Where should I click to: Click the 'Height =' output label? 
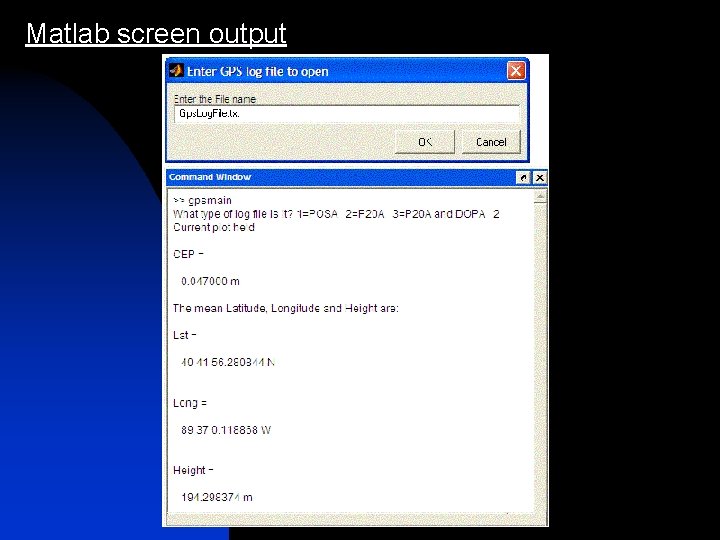[x=193, y=470]
